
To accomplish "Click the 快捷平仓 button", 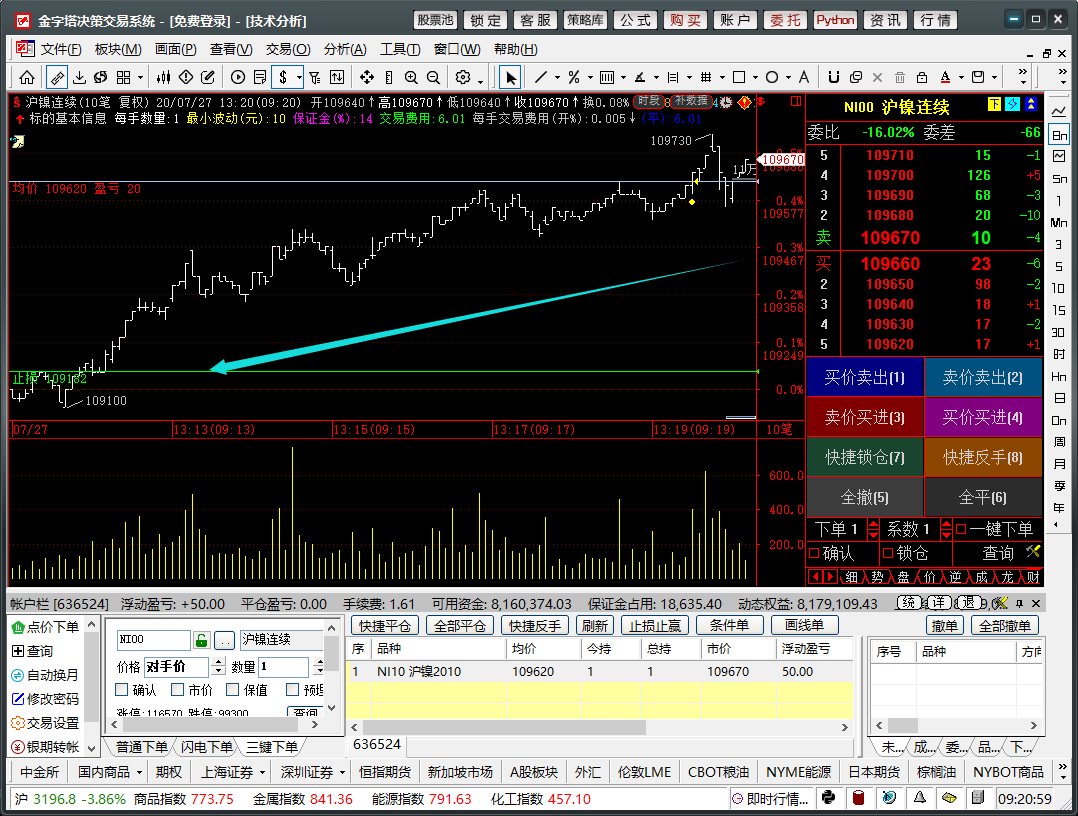I will 385,626.
